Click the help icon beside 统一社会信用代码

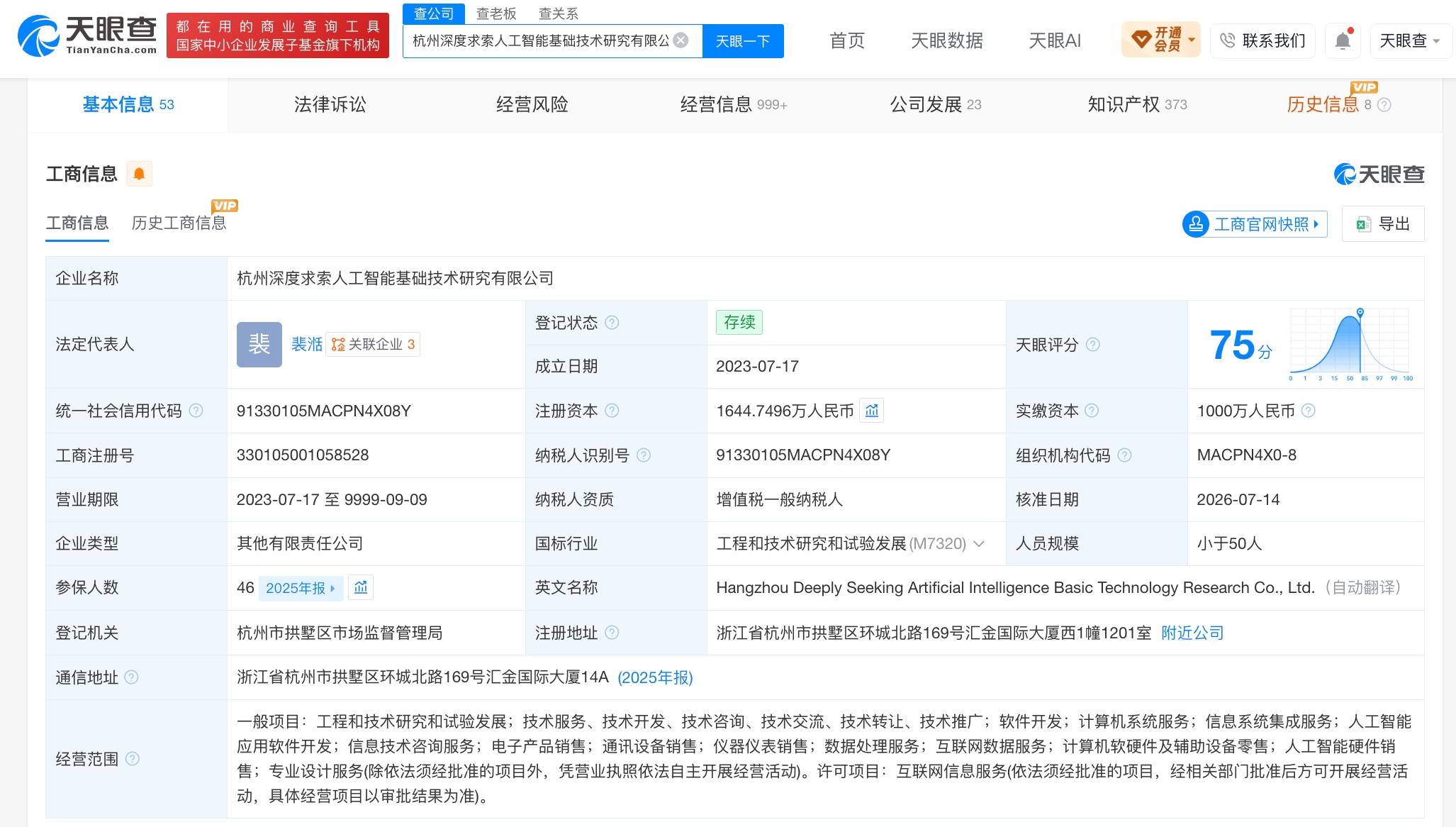196,411
